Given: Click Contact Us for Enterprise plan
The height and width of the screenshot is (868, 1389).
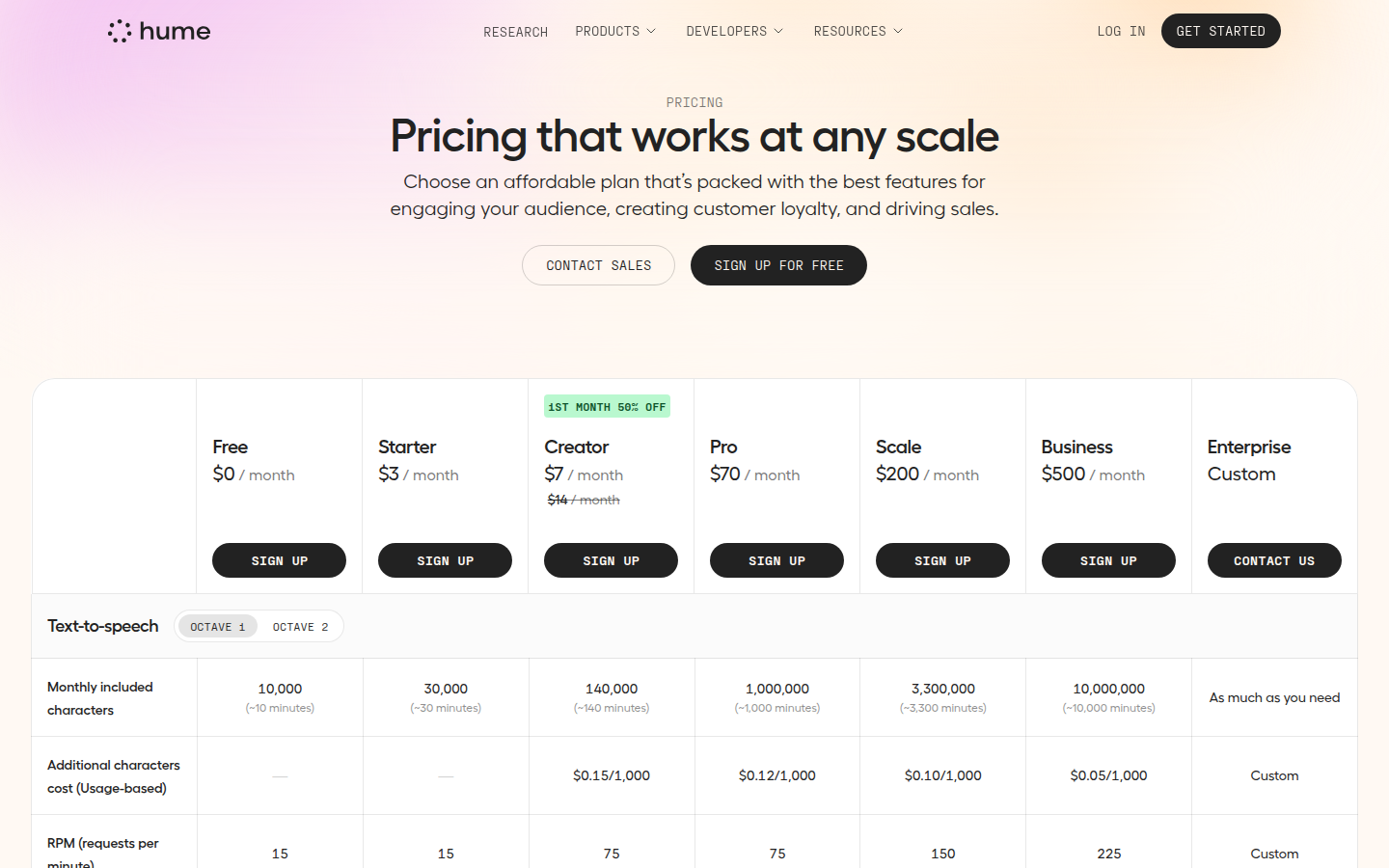Looking at the screenshot, I should pyautogui.click(x=1274, y=560).
